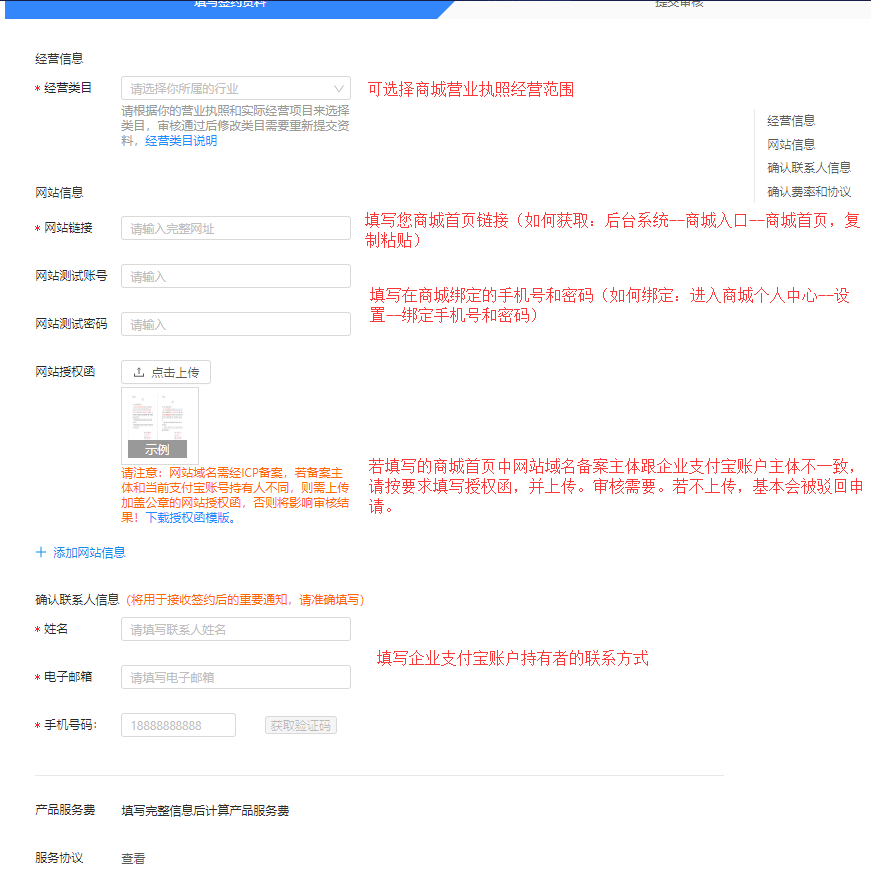Focus the 网站测试账号 input field
Screen dimensions: 871x869
tap(235, 277)
